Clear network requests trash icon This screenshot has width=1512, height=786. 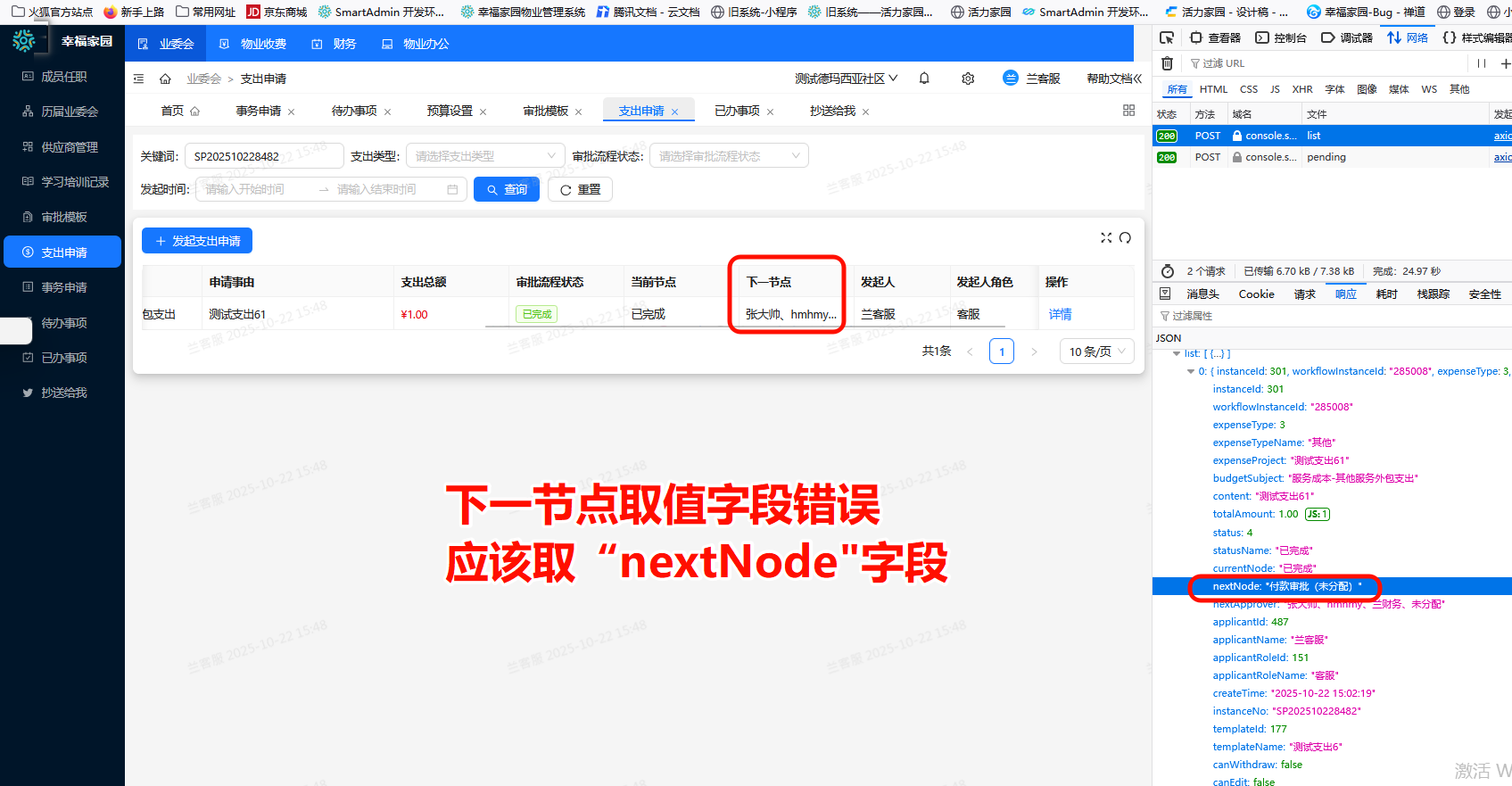coord(1167,63)
